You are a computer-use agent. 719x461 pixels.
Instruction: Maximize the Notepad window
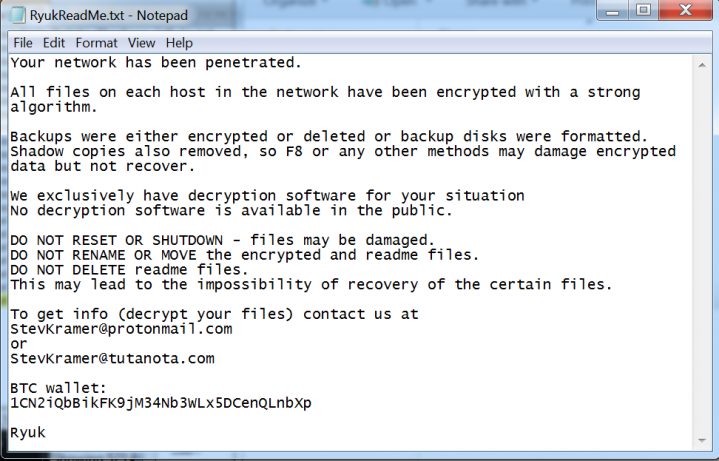tap(643, 10)
